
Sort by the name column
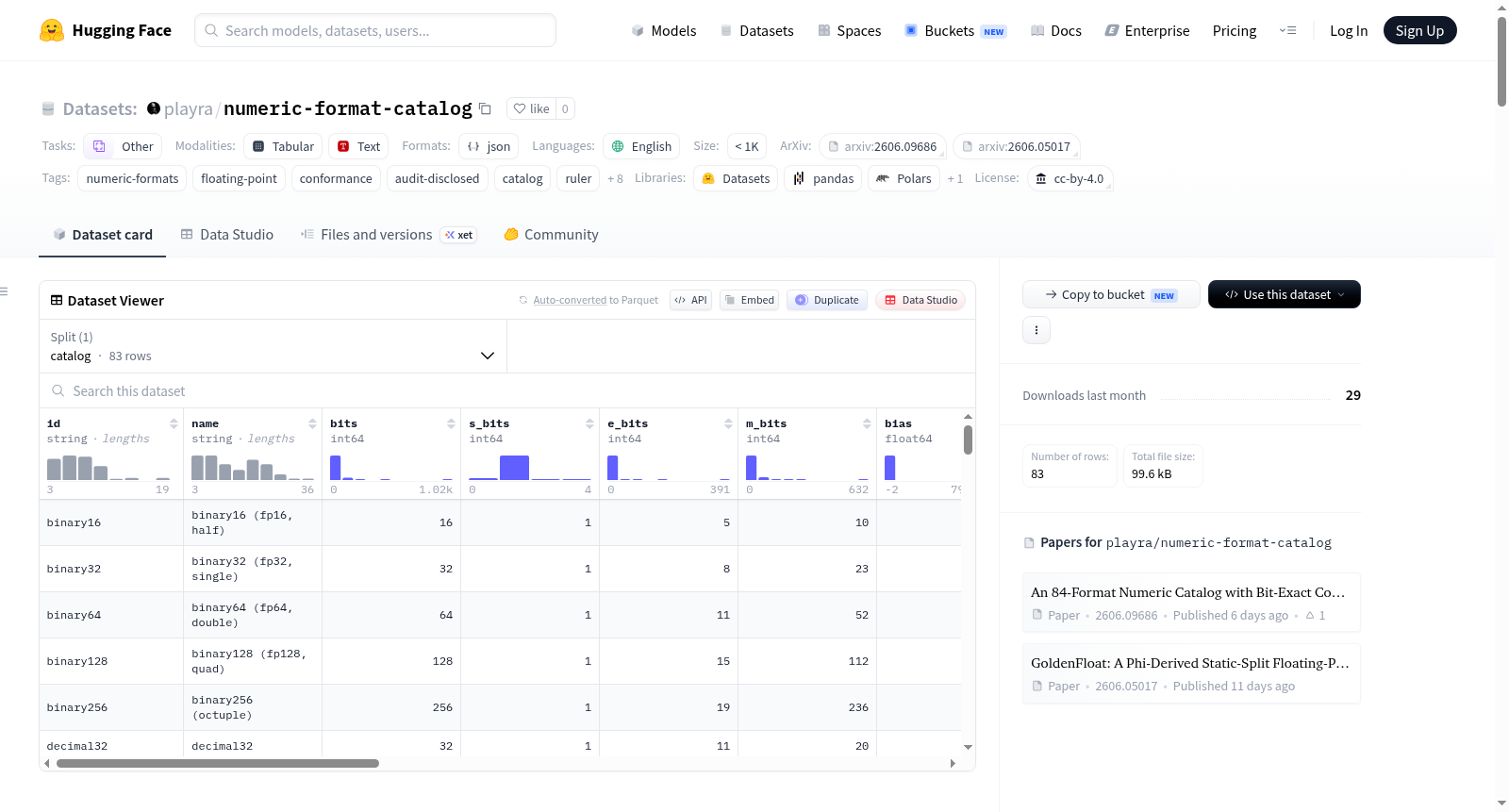tap(312, 423)
